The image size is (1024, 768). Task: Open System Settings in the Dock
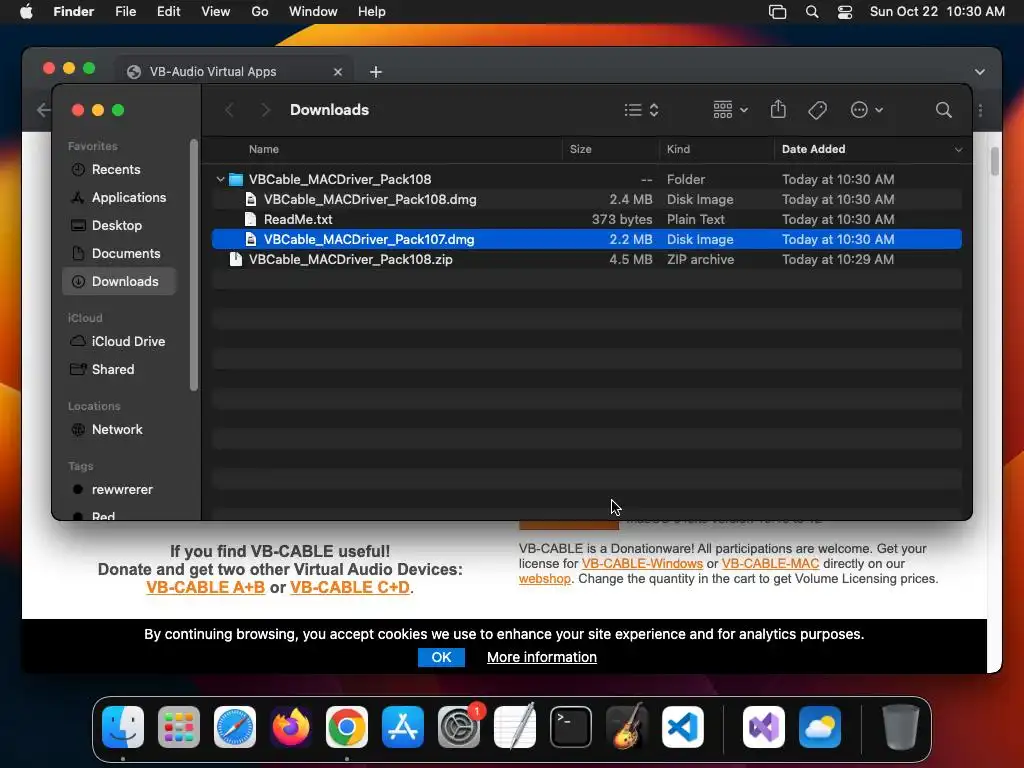[459, 727]
